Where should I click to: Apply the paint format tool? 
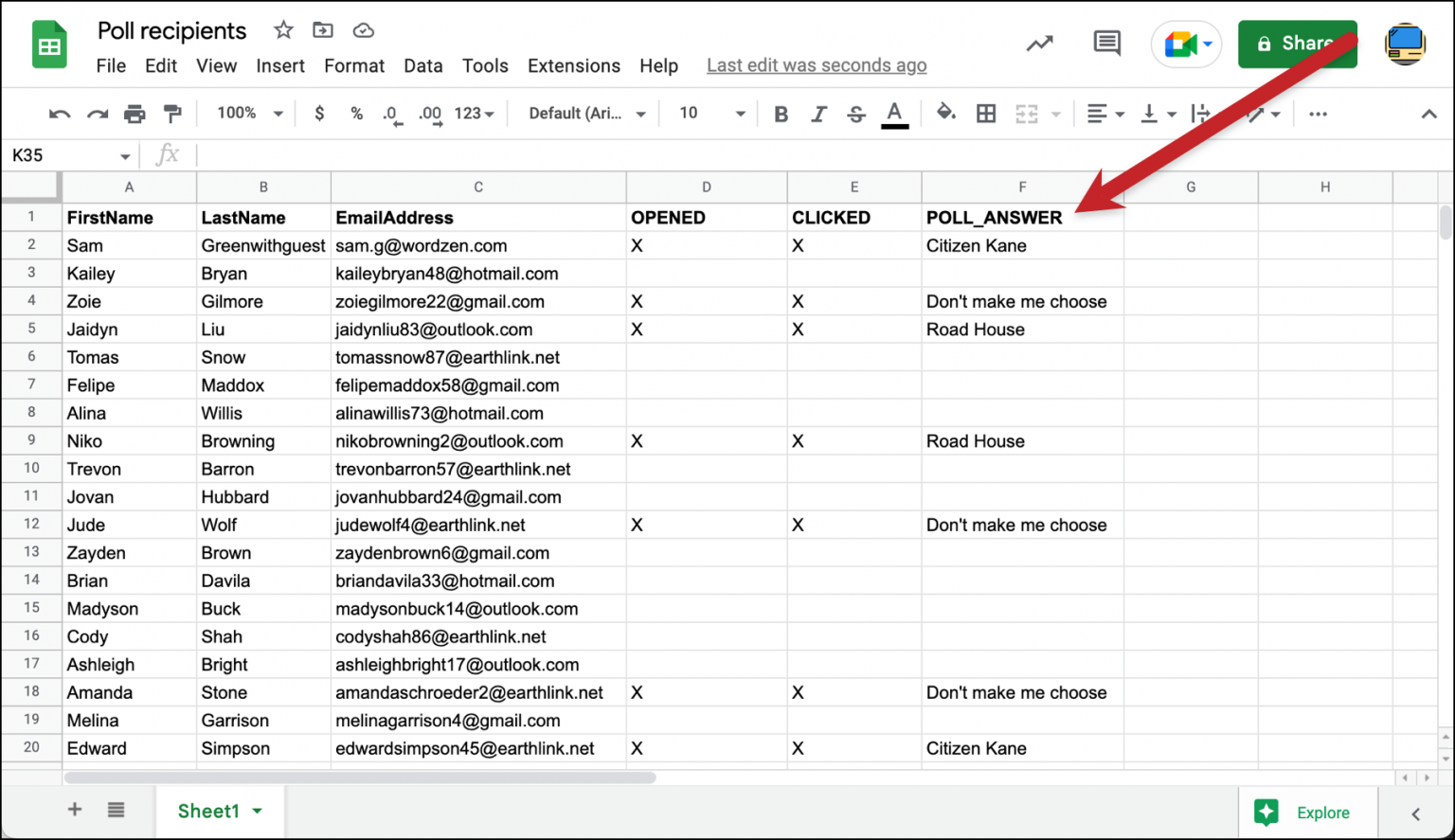[172, 113]
